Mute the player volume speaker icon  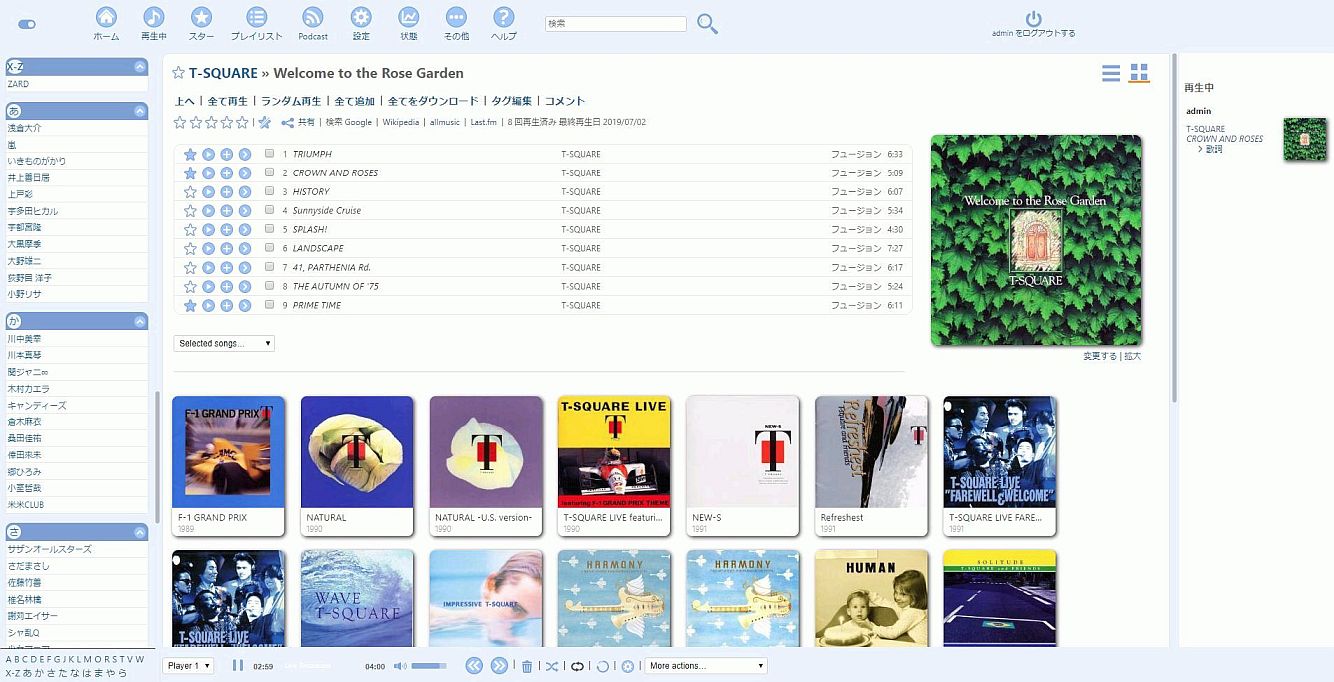coord(399,666)
